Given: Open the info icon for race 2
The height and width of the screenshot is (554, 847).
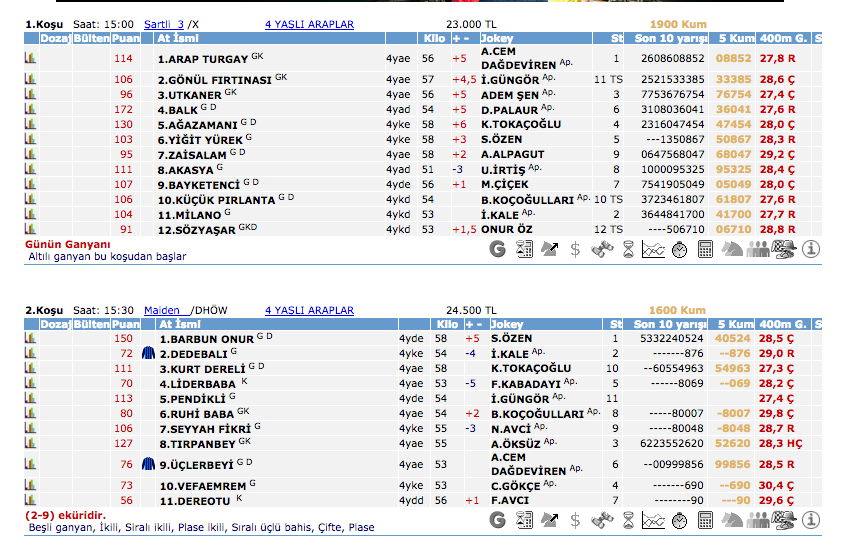Looking at the screenshot, I should coord(811,520).
